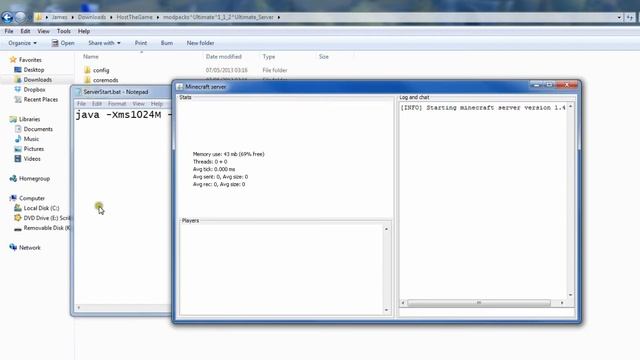Select the coremods folder icon
This screenshot has width=640, height=360.
tap(87, 80)
